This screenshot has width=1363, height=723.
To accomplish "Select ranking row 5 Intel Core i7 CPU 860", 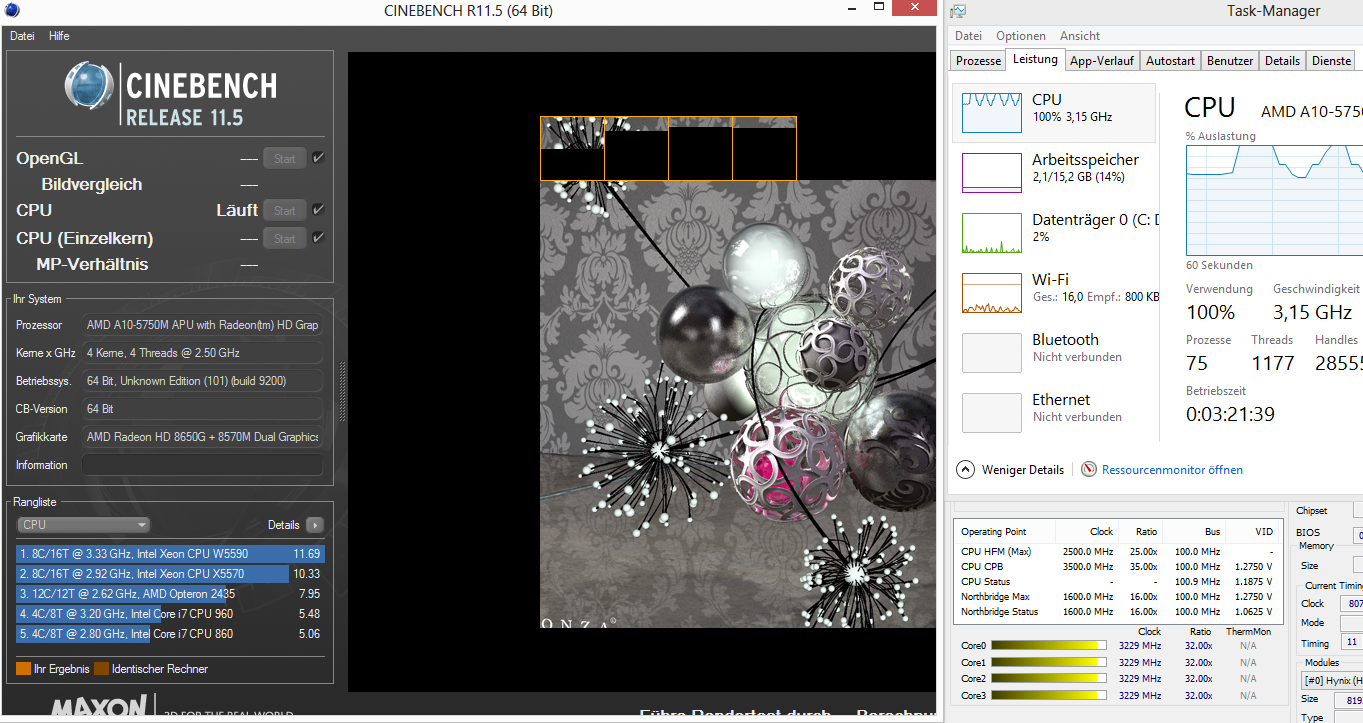I will 171,634.
